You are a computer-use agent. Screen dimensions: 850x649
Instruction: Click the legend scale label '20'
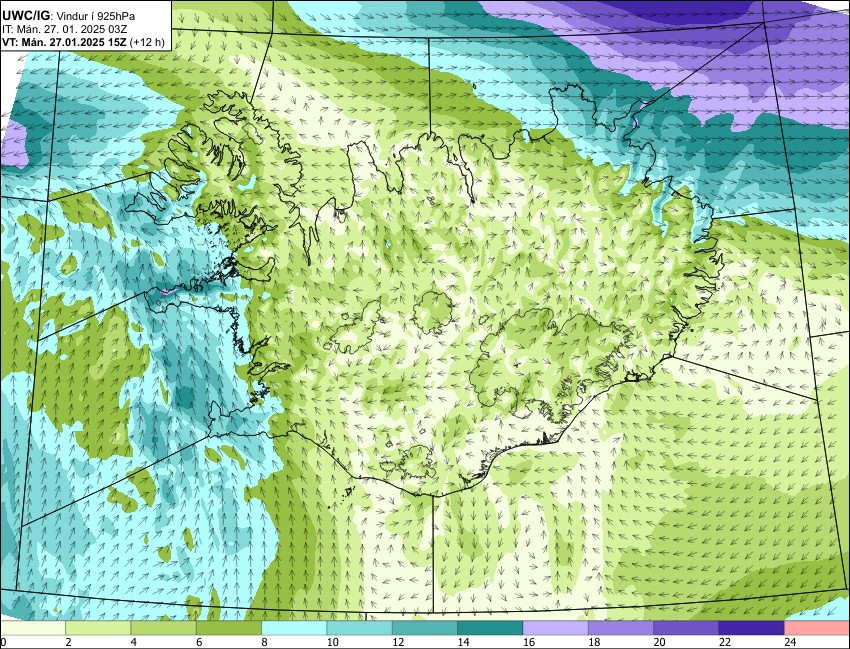(659, 642)
